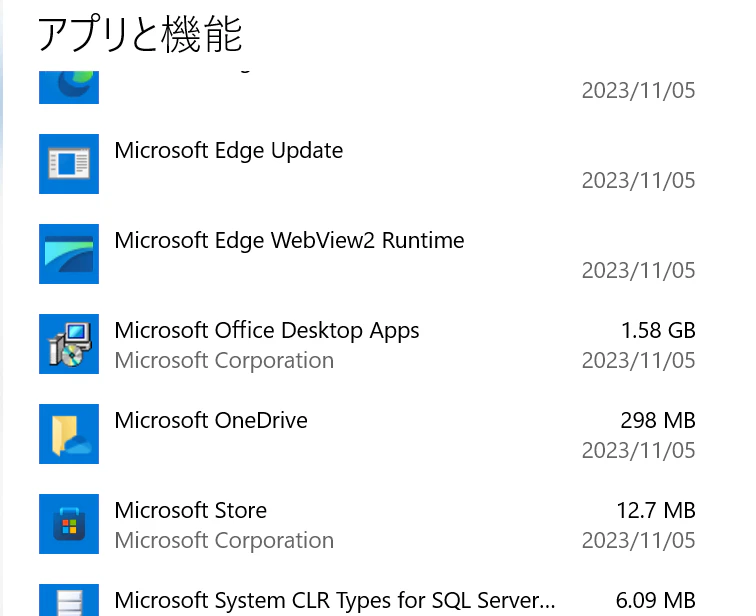Viewport: 756px width, 616px height.
Task: Click the Edge WebView2 Runtime icon
Action: [x=69, y=254]
